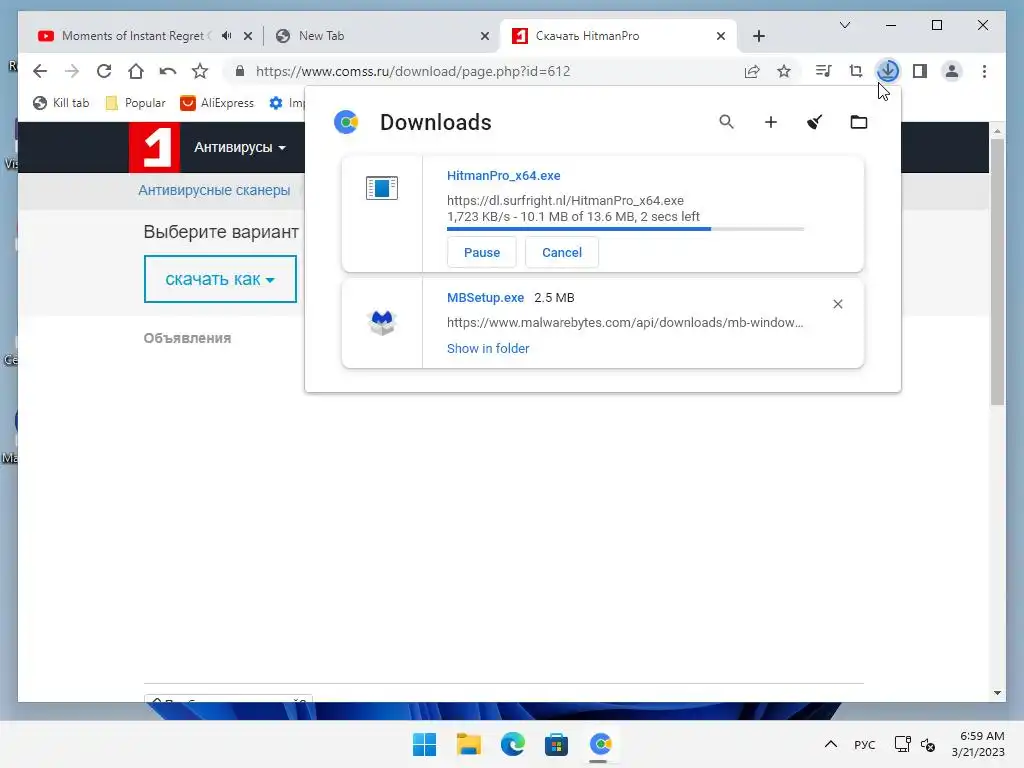Open File Explorer from taskbar
The image size is (1024, 768).
468,744
